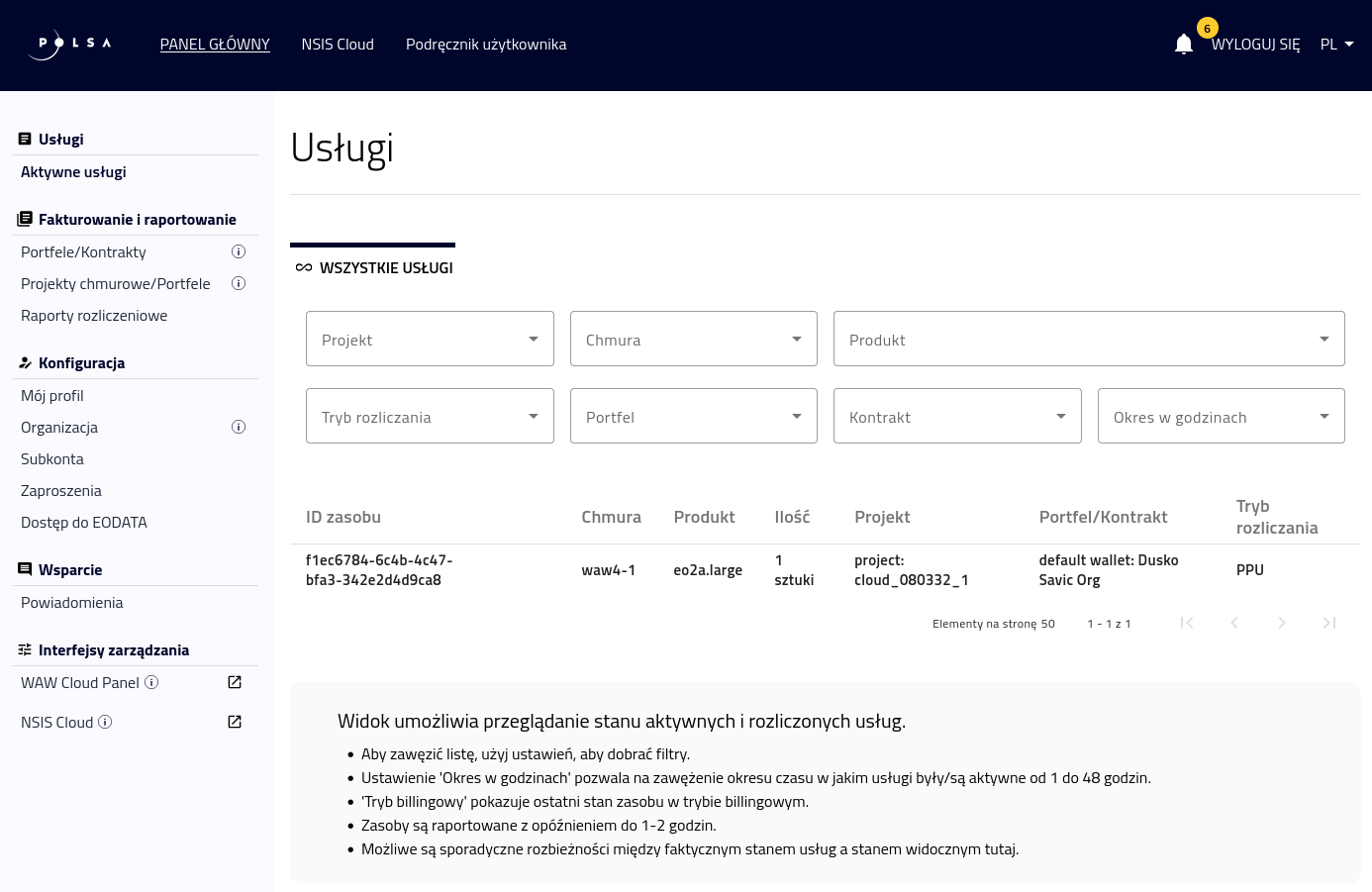The height and width of the screenshot is (892, 1372).
Task: Expand the Okres w godzinach dropdown
Action: pyautogui.click(x=1221, y=416)
